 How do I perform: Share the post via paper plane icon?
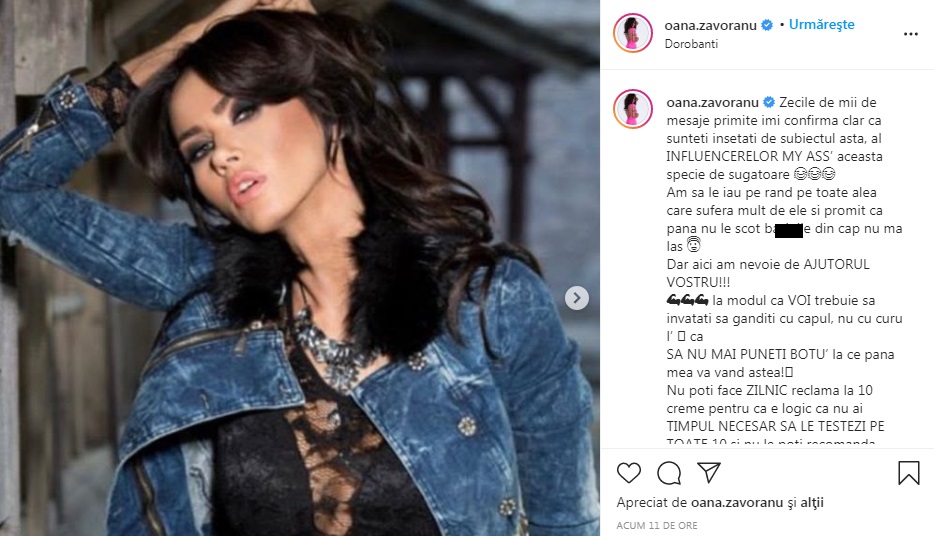click(709, 472)
